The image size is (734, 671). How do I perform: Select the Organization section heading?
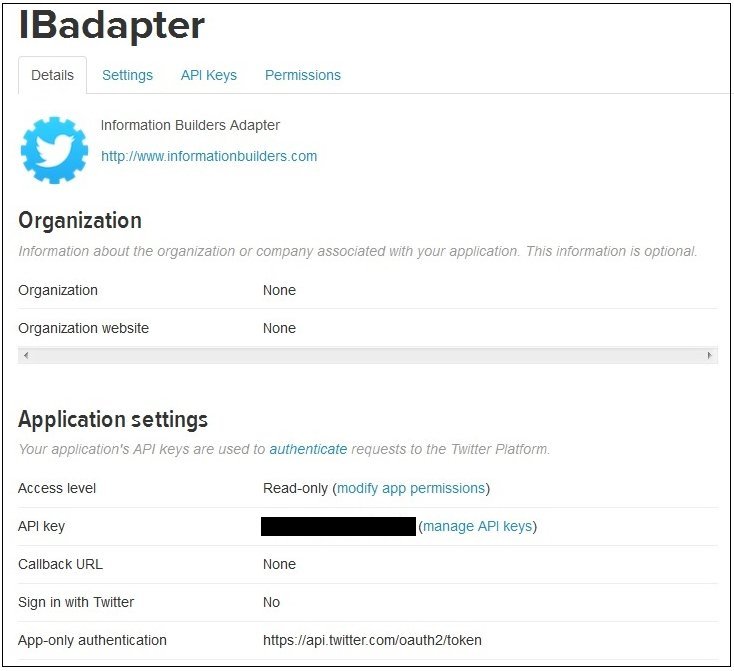click(80, 221)
